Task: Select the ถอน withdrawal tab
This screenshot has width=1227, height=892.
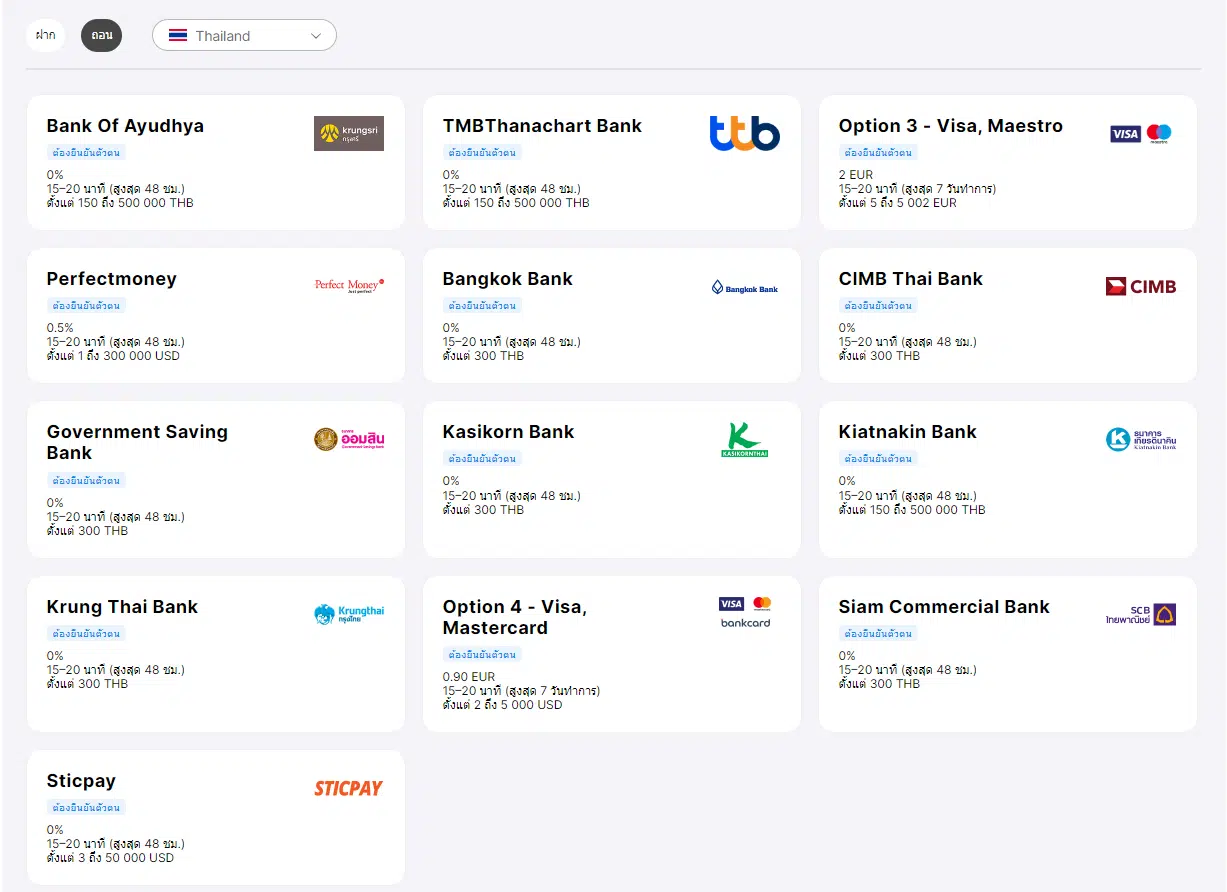Action: click(x=101, y=35)
